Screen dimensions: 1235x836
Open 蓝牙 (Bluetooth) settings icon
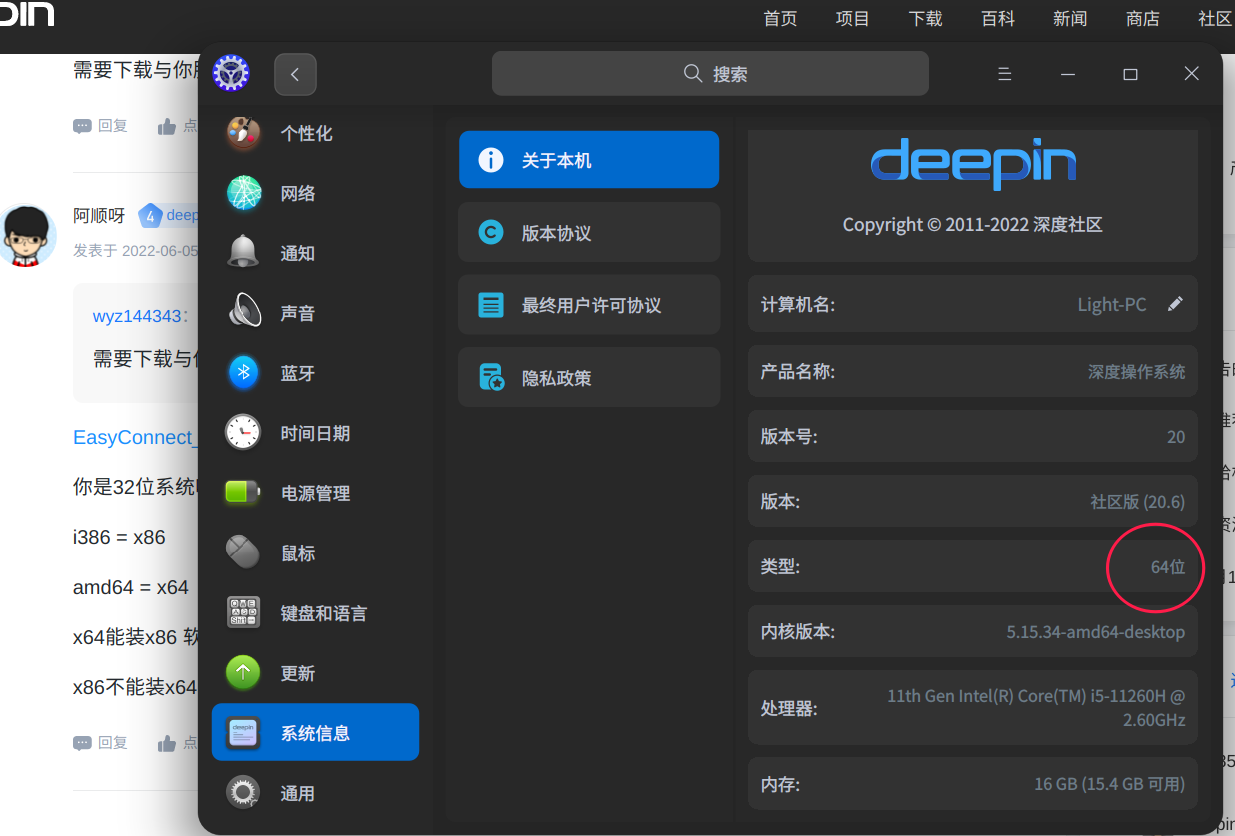tap(297, 372)
